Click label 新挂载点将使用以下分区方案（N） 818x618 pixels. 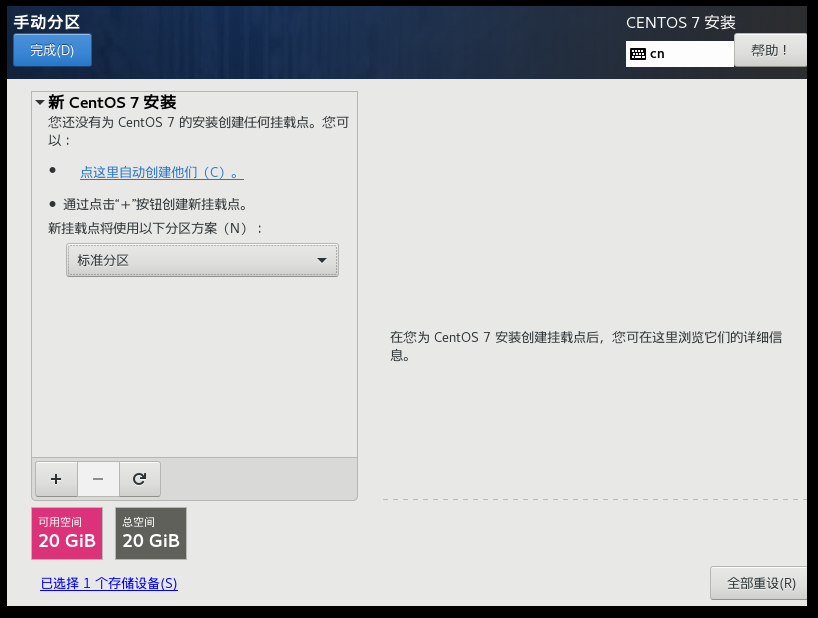click(x=155, y=228)
